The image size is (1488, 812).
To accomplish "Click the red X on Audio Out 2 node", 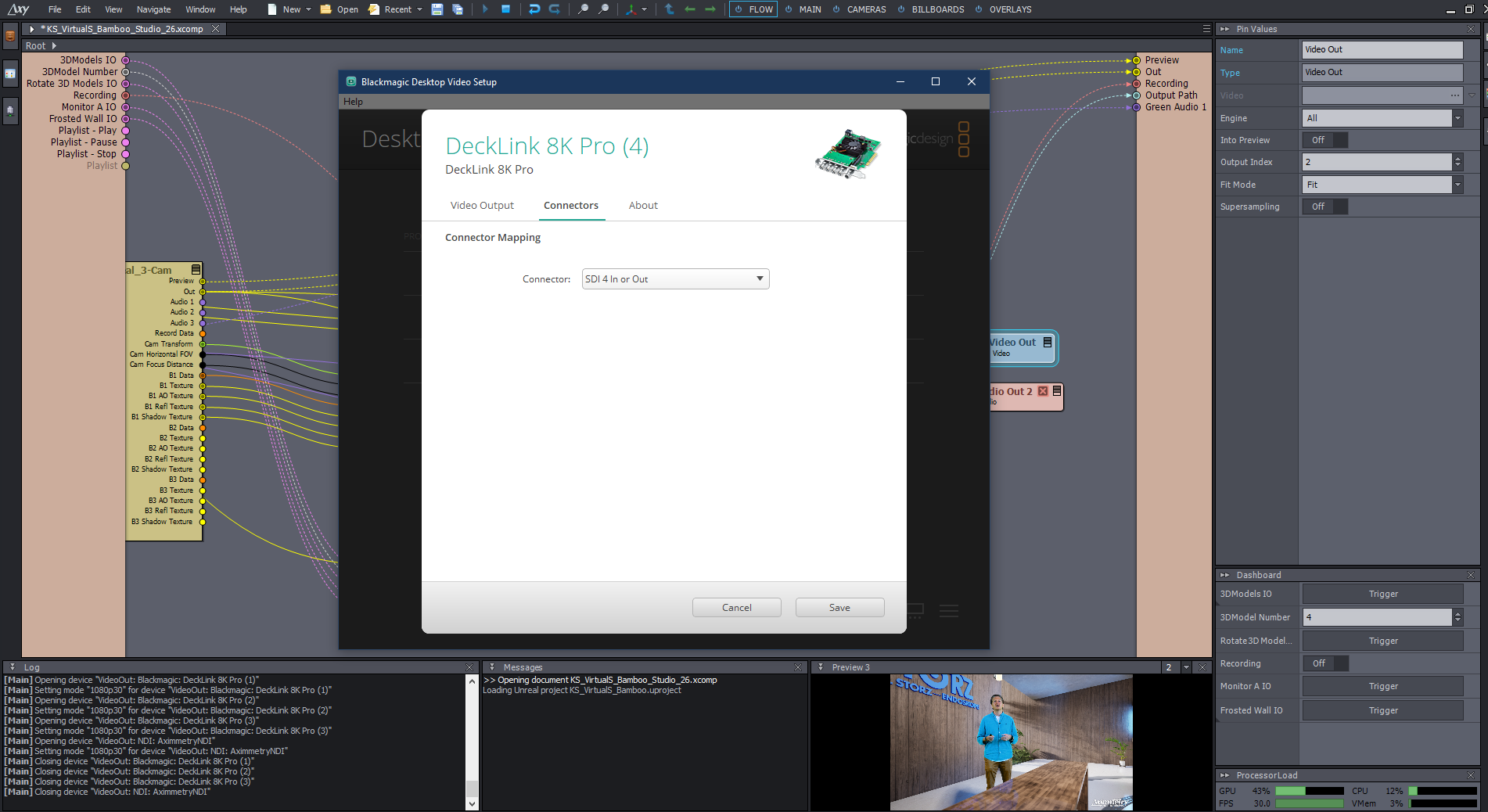I will pos(1043,391).
